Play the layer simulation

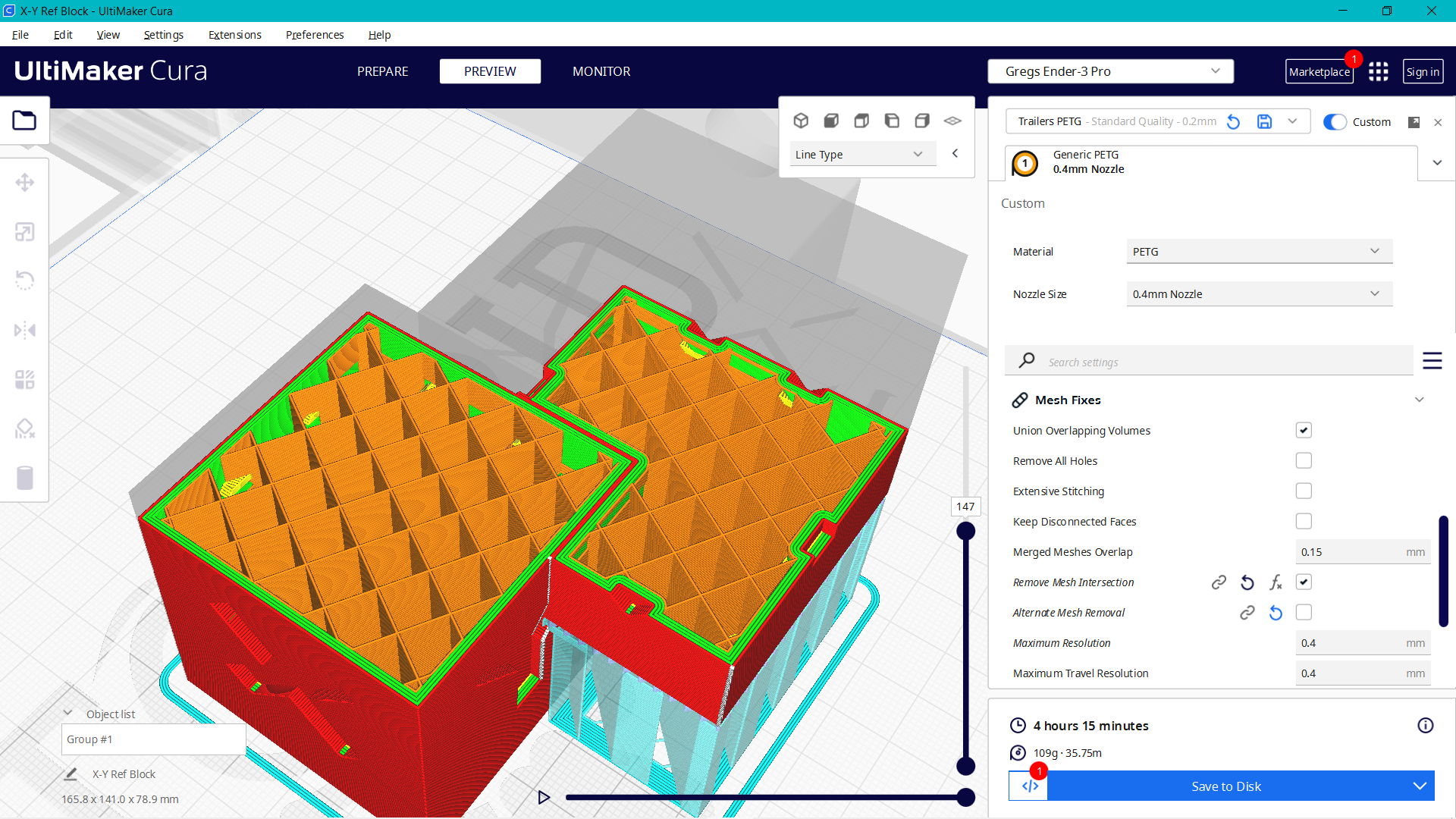pyautogui.click(x=544, y=797)
